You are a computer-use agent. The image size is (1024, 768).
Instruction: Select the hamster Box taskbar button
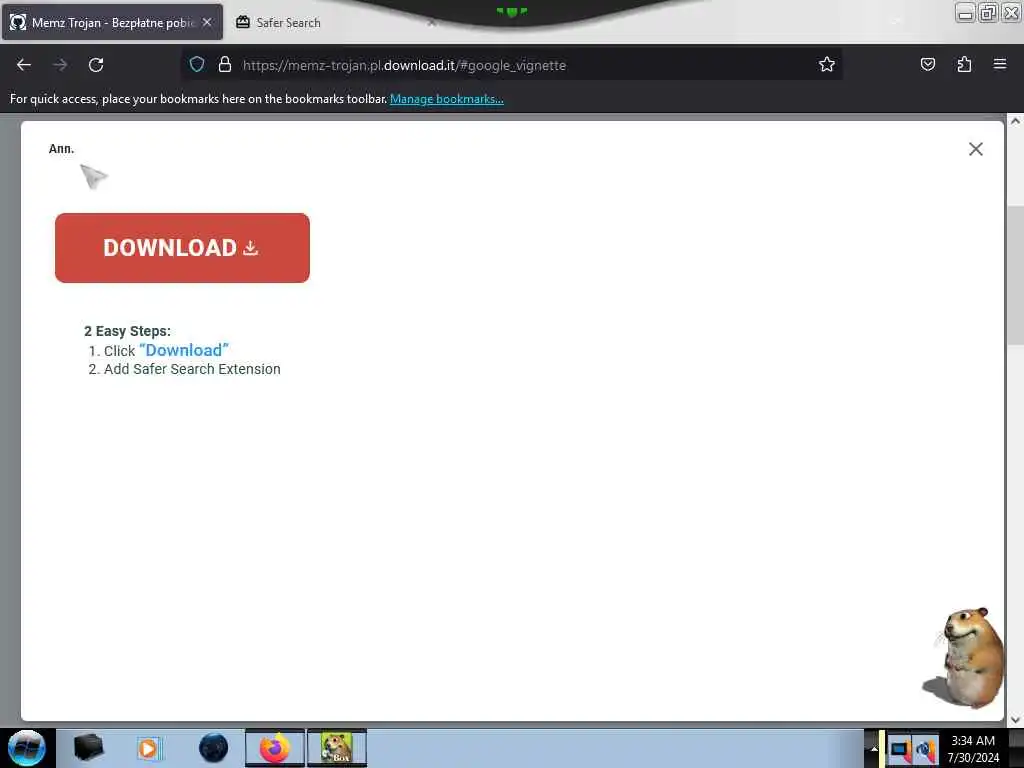tap(337, 748)
